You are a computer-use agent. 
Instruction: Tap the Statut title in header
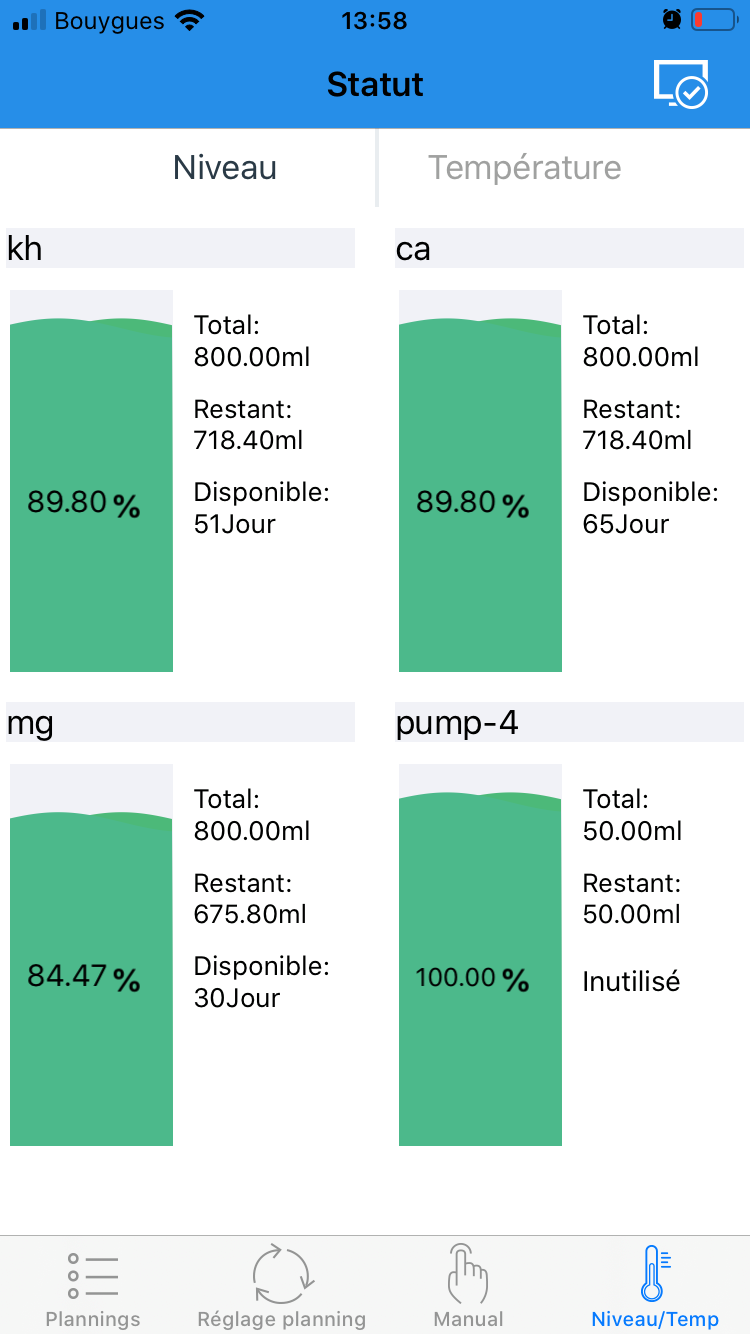pyautogui.click(x=375, y=85)
